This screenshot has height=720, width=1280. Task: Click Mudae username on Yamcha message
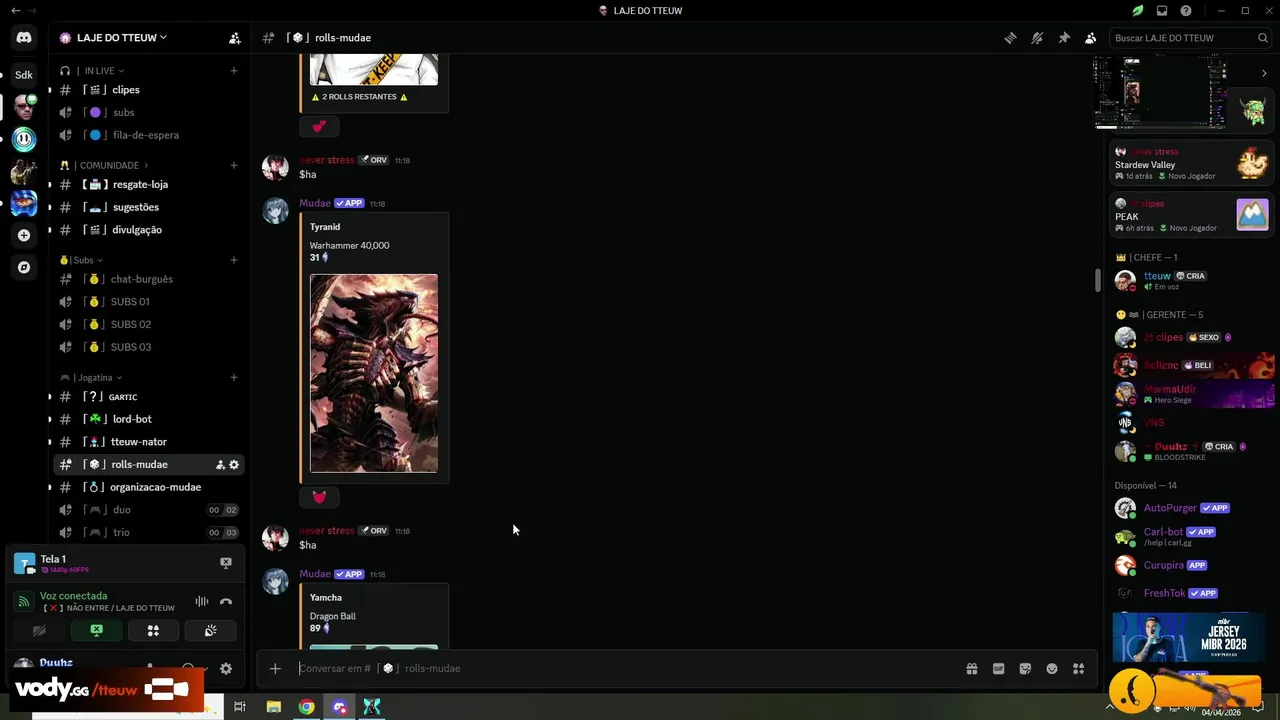315,574
